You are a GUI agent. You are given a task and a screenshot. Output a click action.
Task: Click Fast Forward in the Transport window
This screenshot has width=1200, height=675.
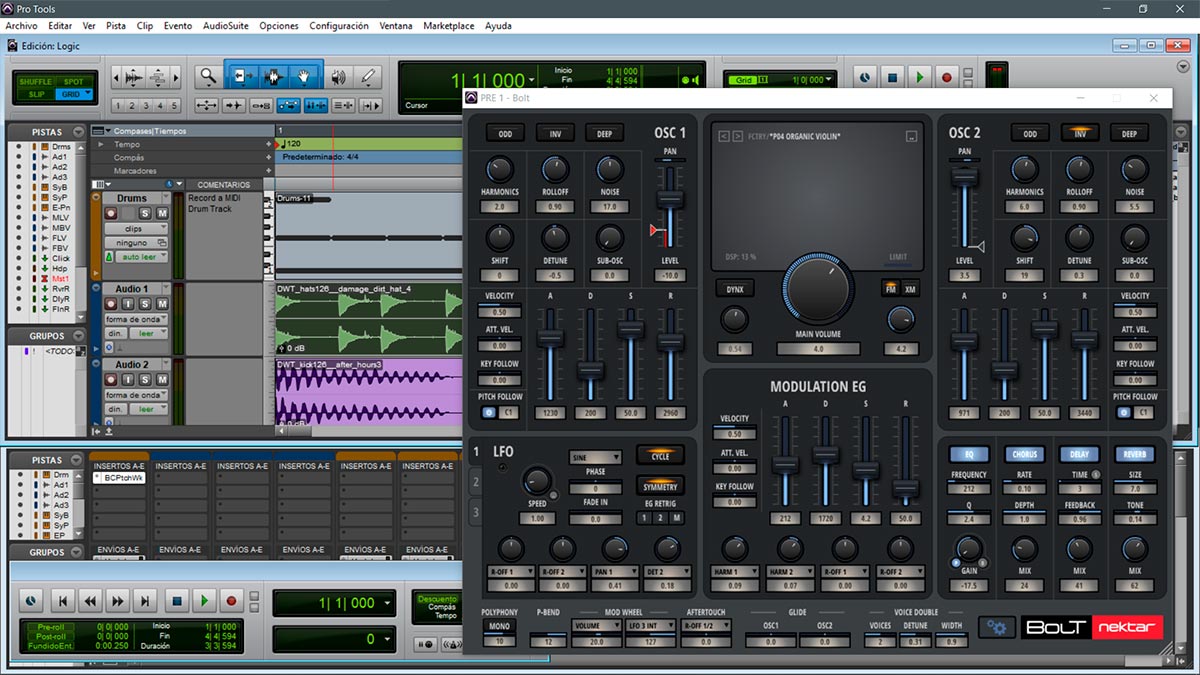[119, 601]
